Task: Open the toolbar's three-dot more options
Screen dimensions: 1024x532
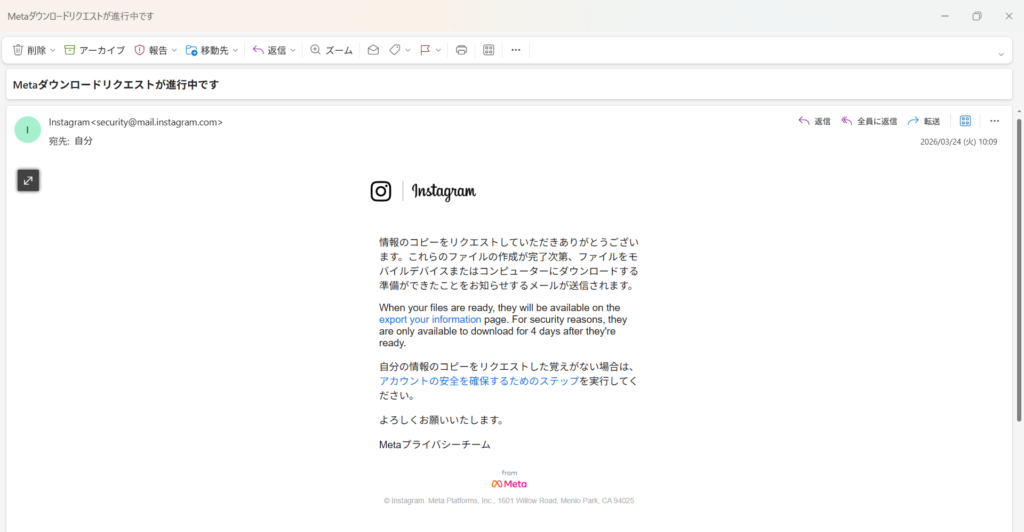Action: (x=516, y=50)
